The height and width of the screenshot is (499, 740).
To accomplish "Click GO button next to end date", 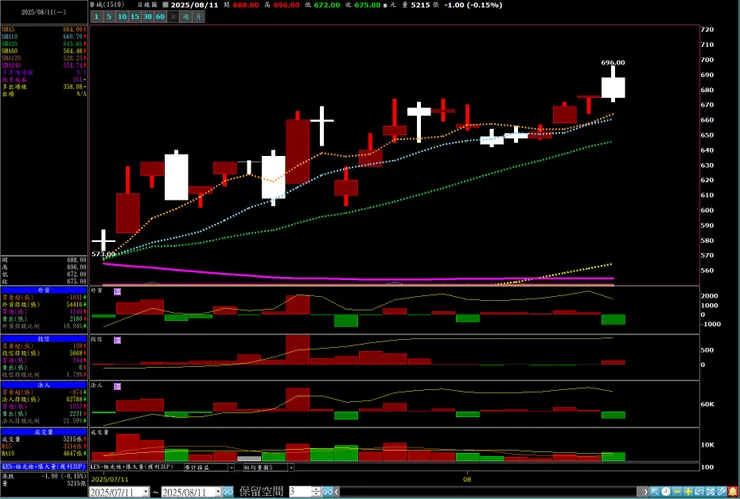I will tap(228, 492).
